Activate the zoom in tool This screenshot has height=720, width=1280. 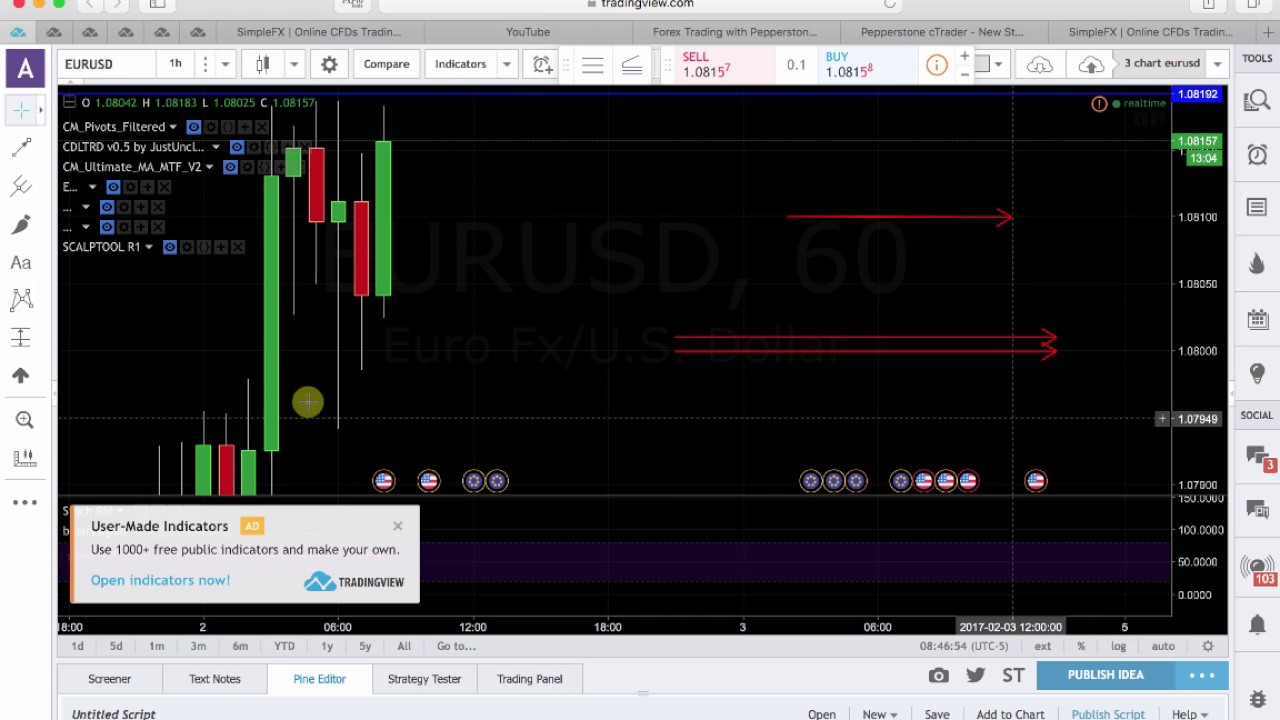pyautogui.click(x=24, y=420)
